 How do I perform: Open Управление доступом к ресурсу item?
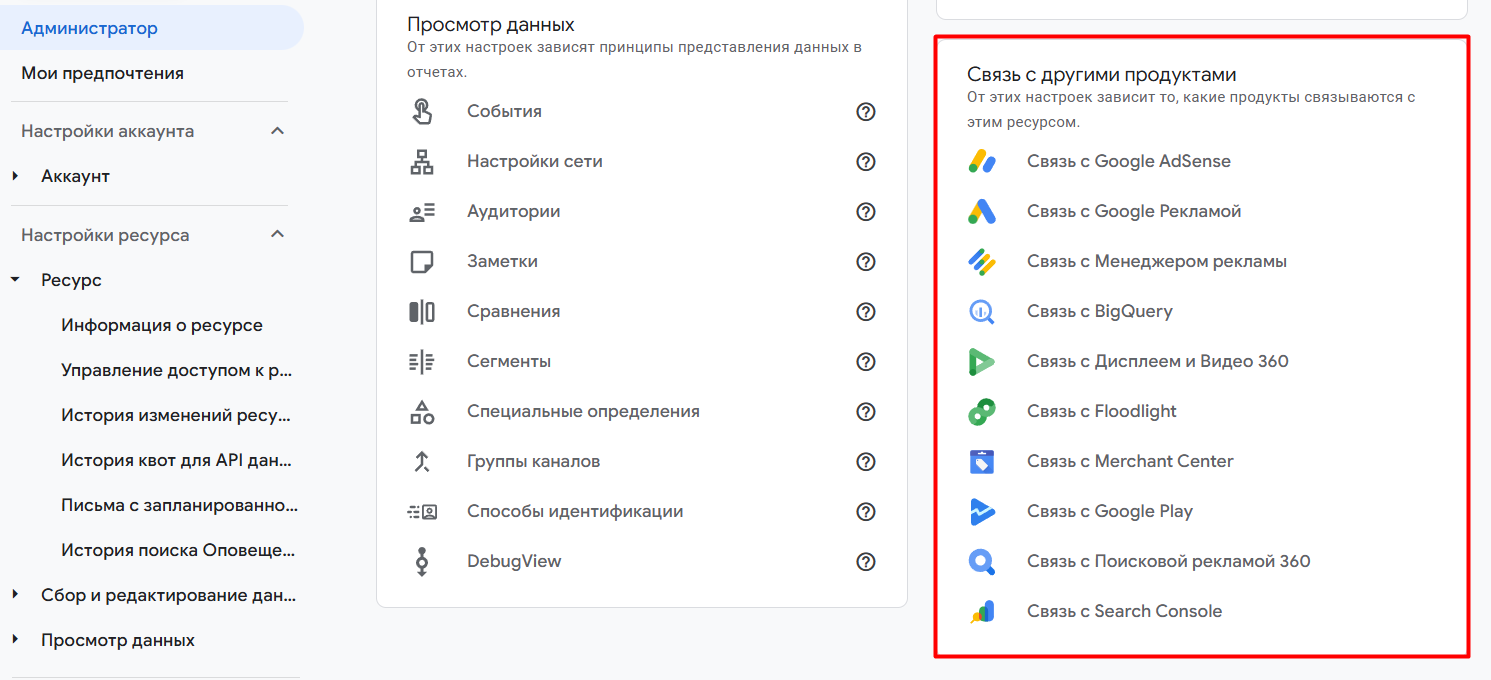177,370
